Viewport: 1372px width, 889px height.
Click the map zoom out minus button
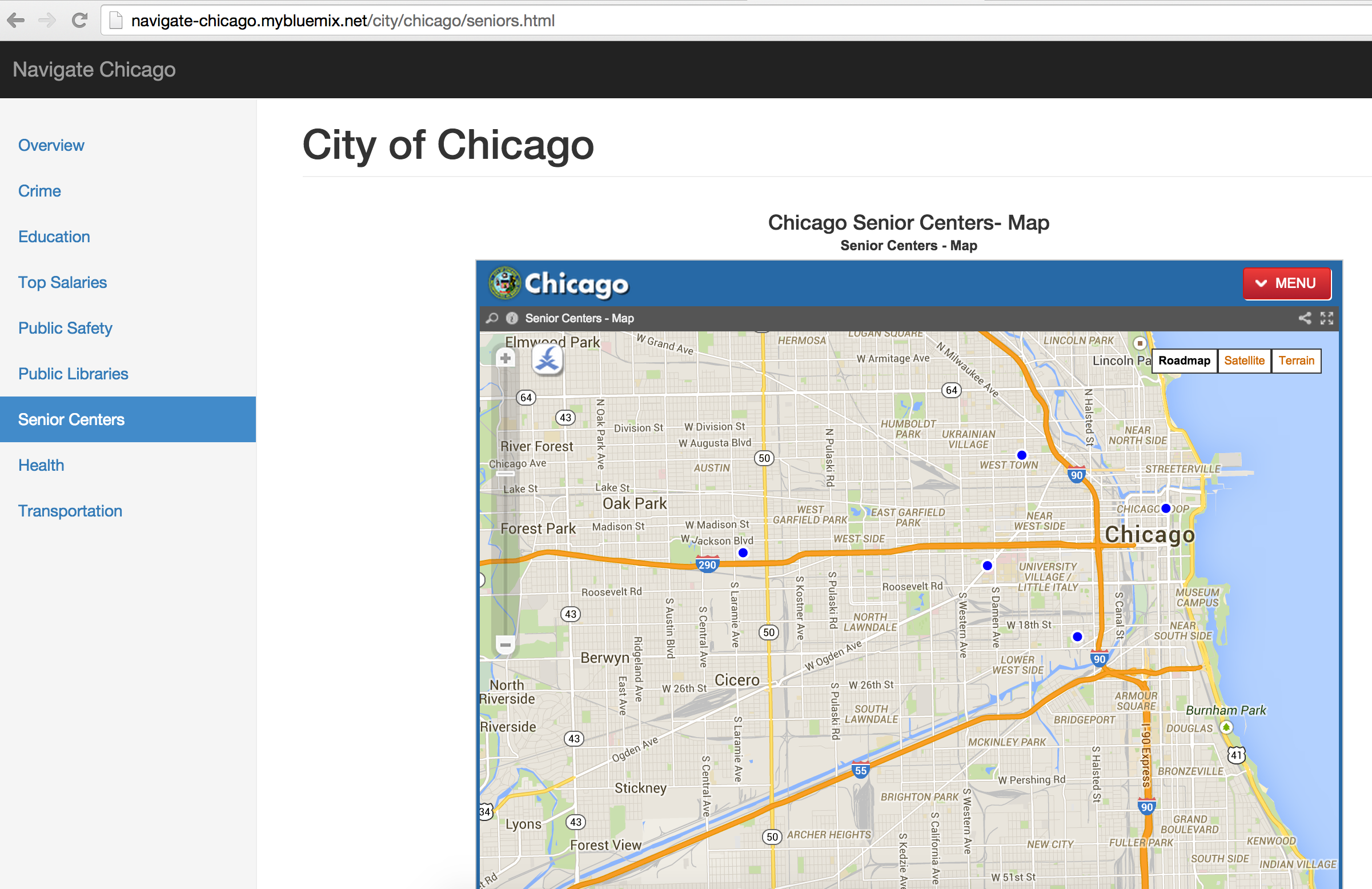point(506,644)
